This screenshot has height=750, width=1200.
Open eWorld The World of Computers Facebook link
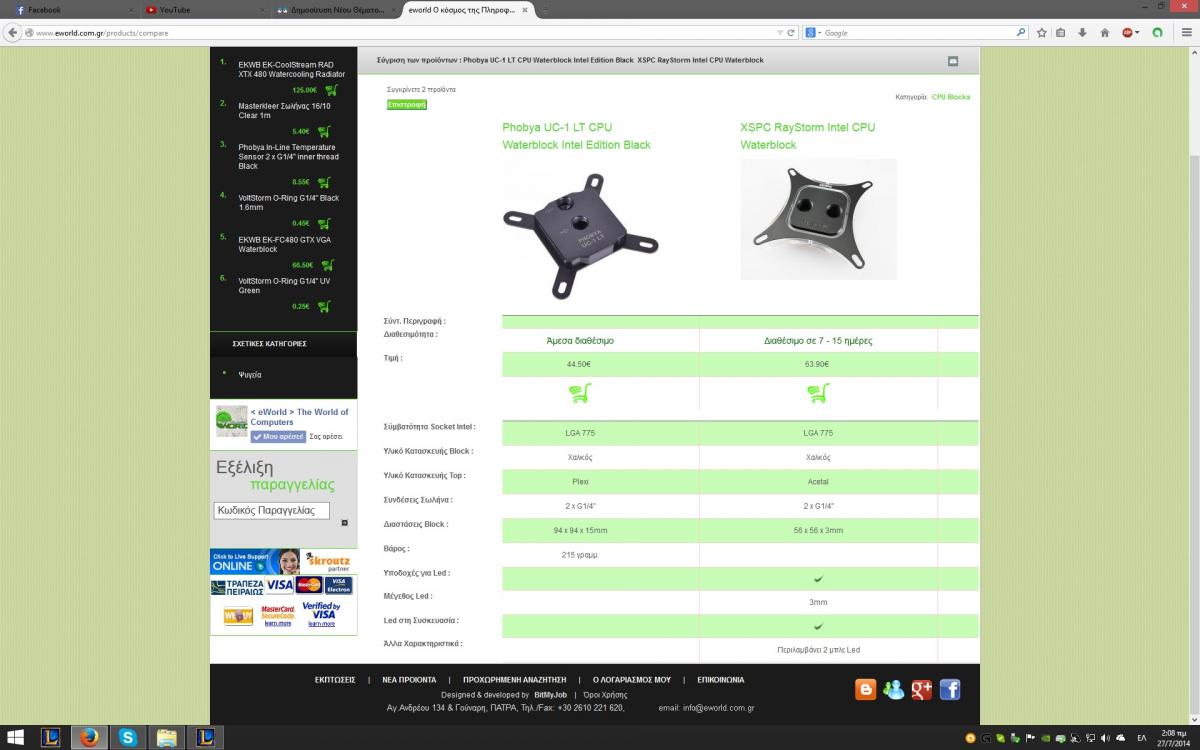tap(300, 417)
